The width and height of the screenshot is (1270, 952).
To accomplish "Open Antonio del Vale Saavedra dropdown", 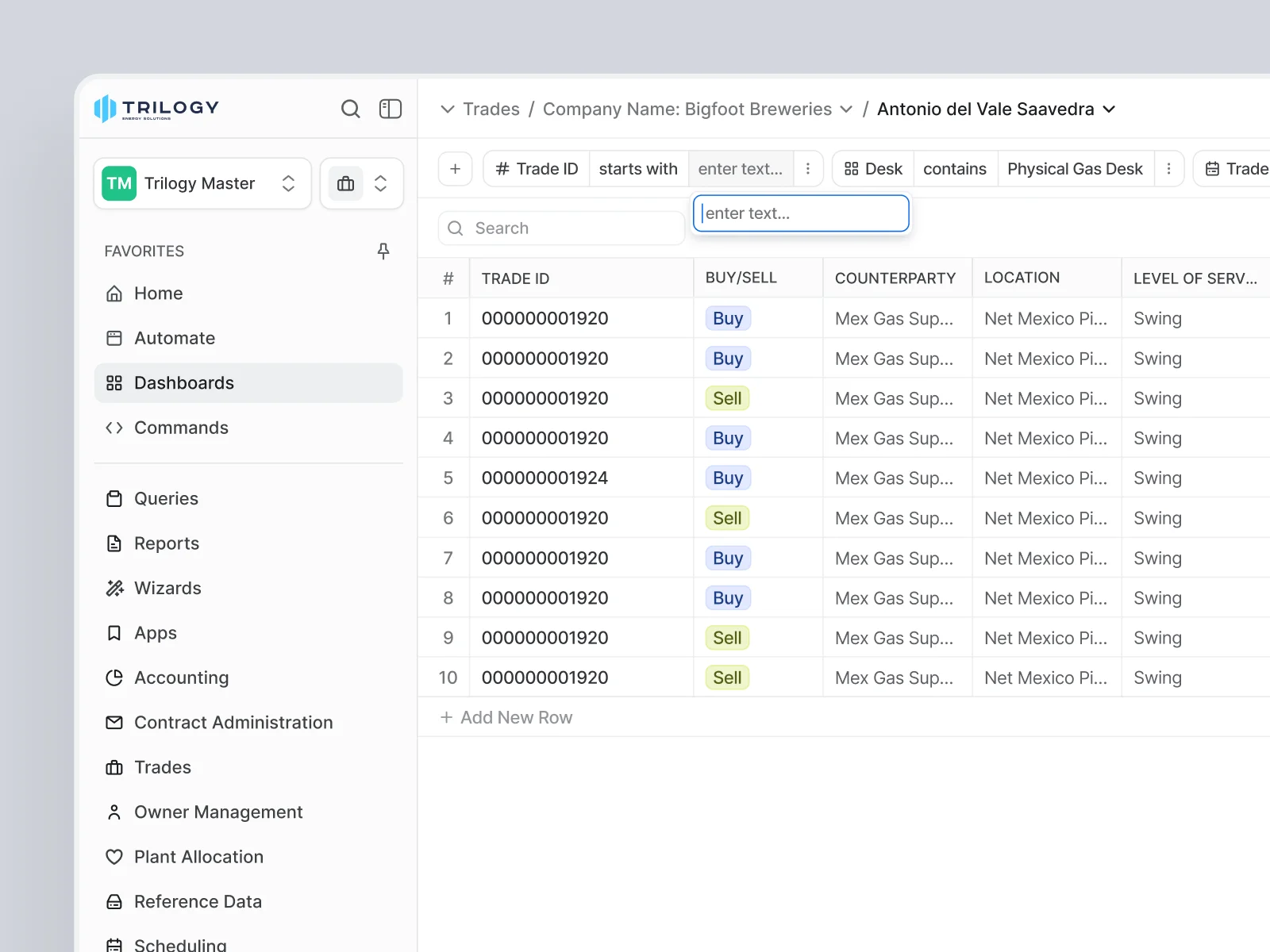I will [x=1109, y=109].
